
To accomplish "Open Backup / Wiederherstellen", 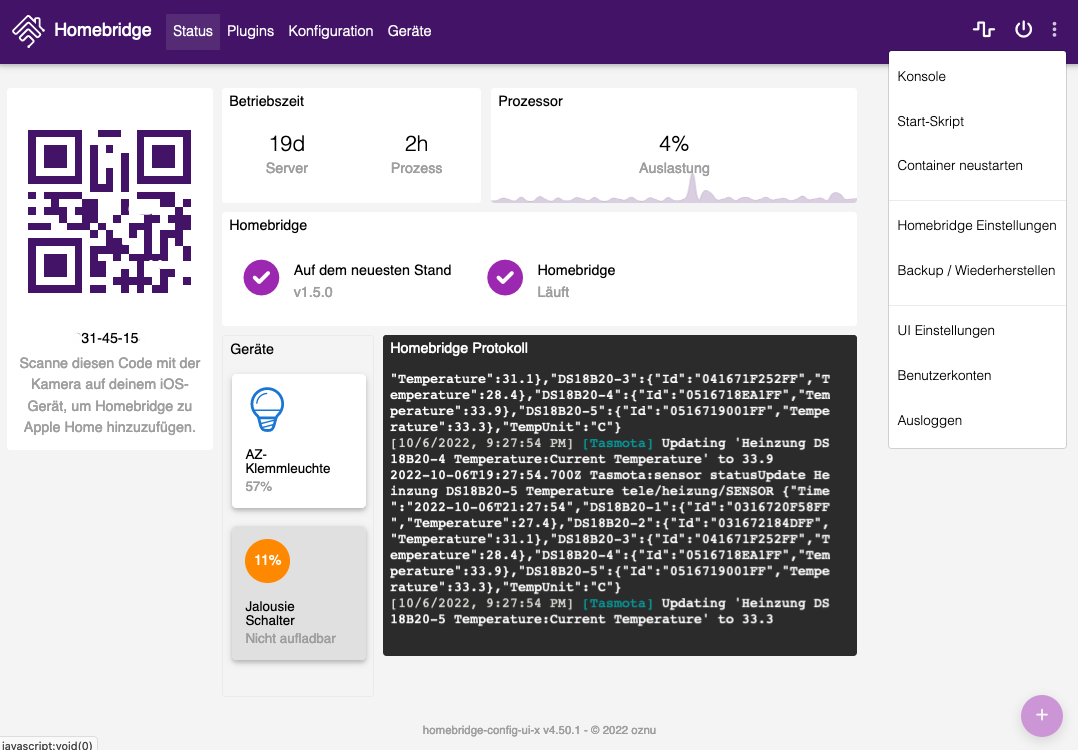I will coord(977,270).
